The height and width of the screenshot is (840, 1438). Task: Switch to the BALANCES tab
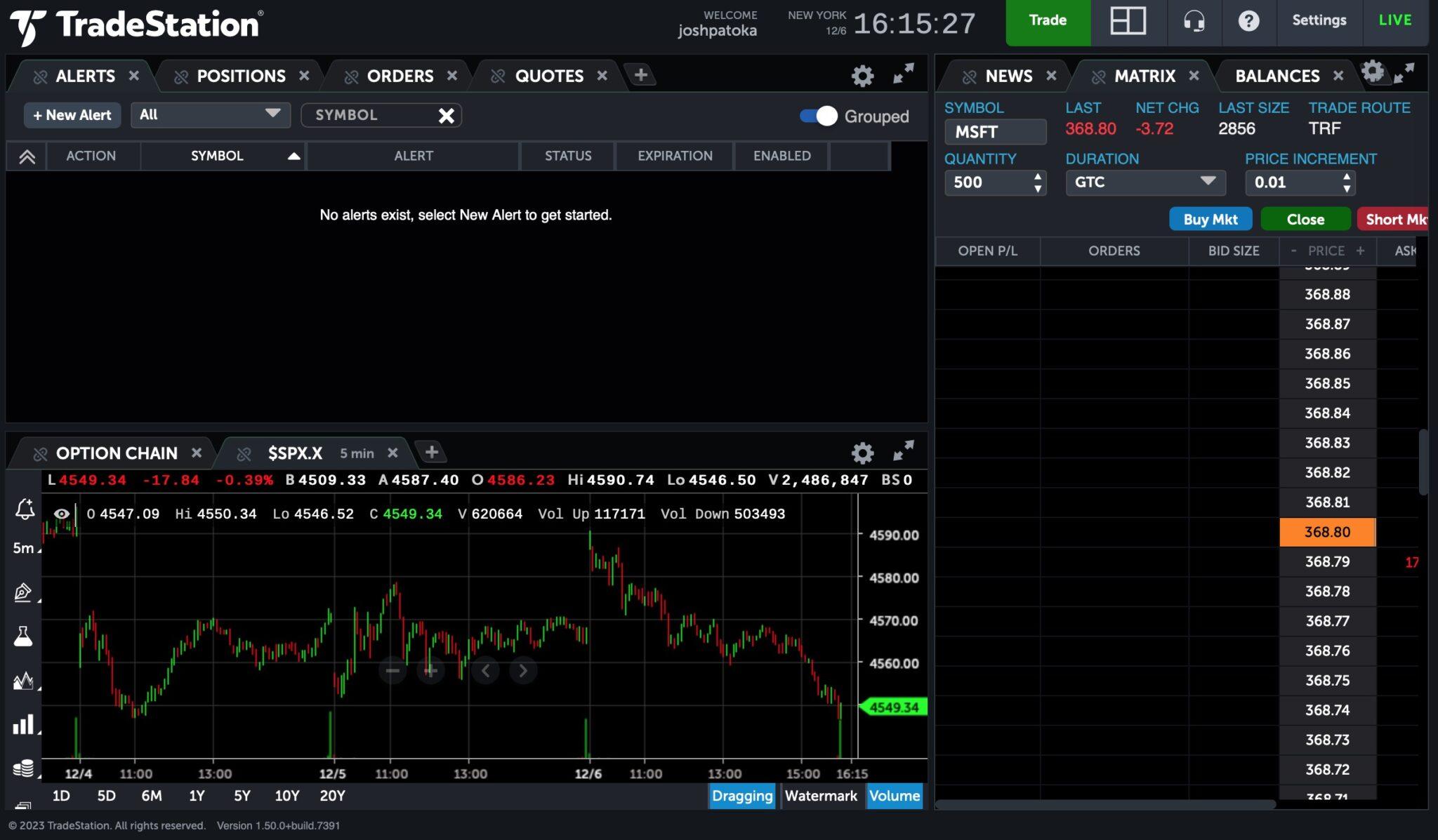(1278, 76)
